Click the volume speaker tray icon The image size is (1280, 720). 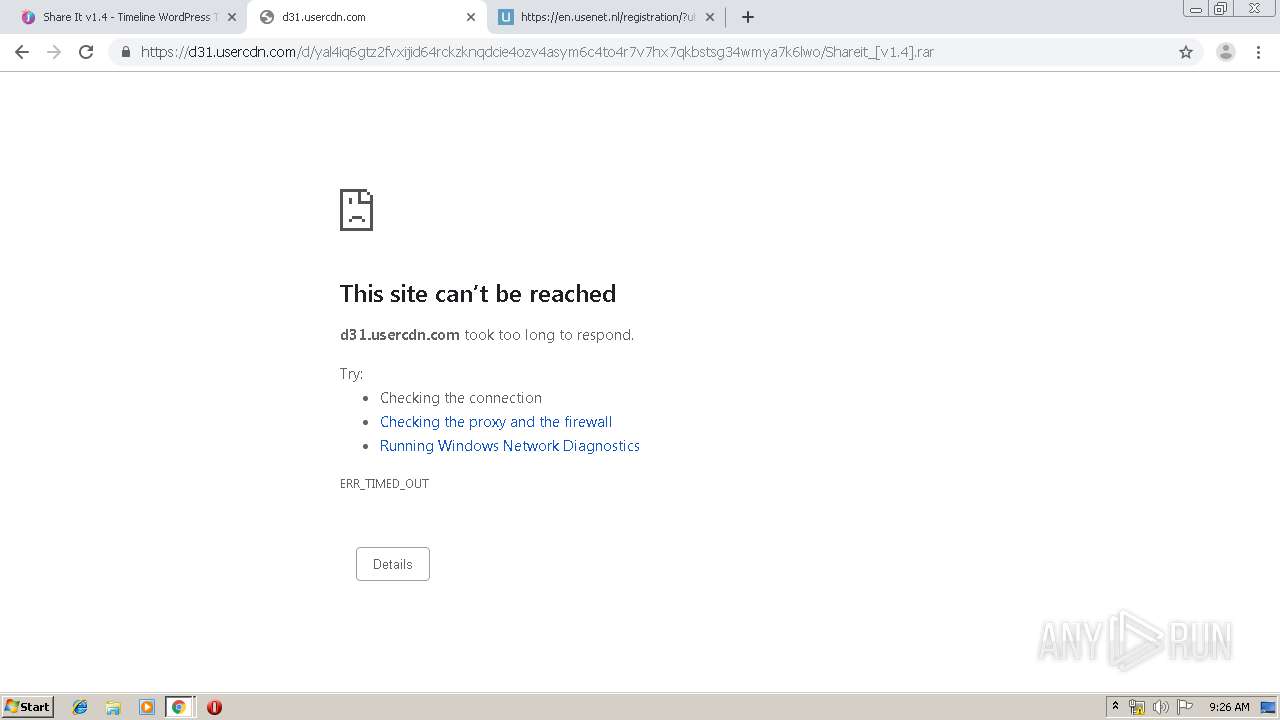click(x=1161, y=707)
